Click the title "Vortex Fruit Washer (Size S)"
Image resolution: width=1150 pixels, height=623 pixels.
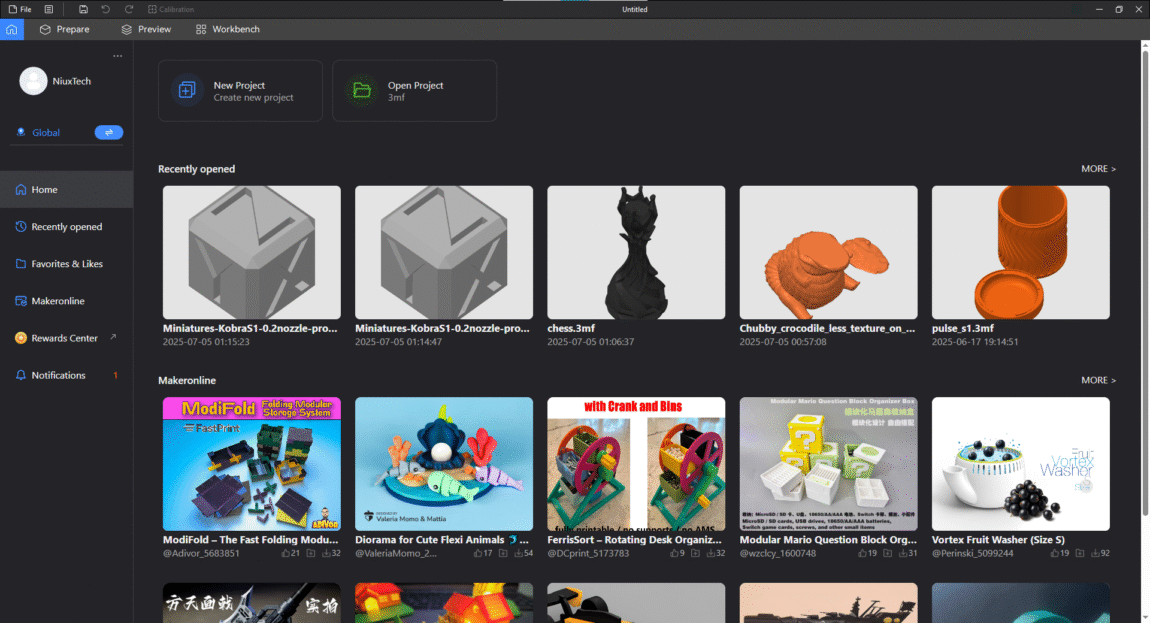point(998,539)
